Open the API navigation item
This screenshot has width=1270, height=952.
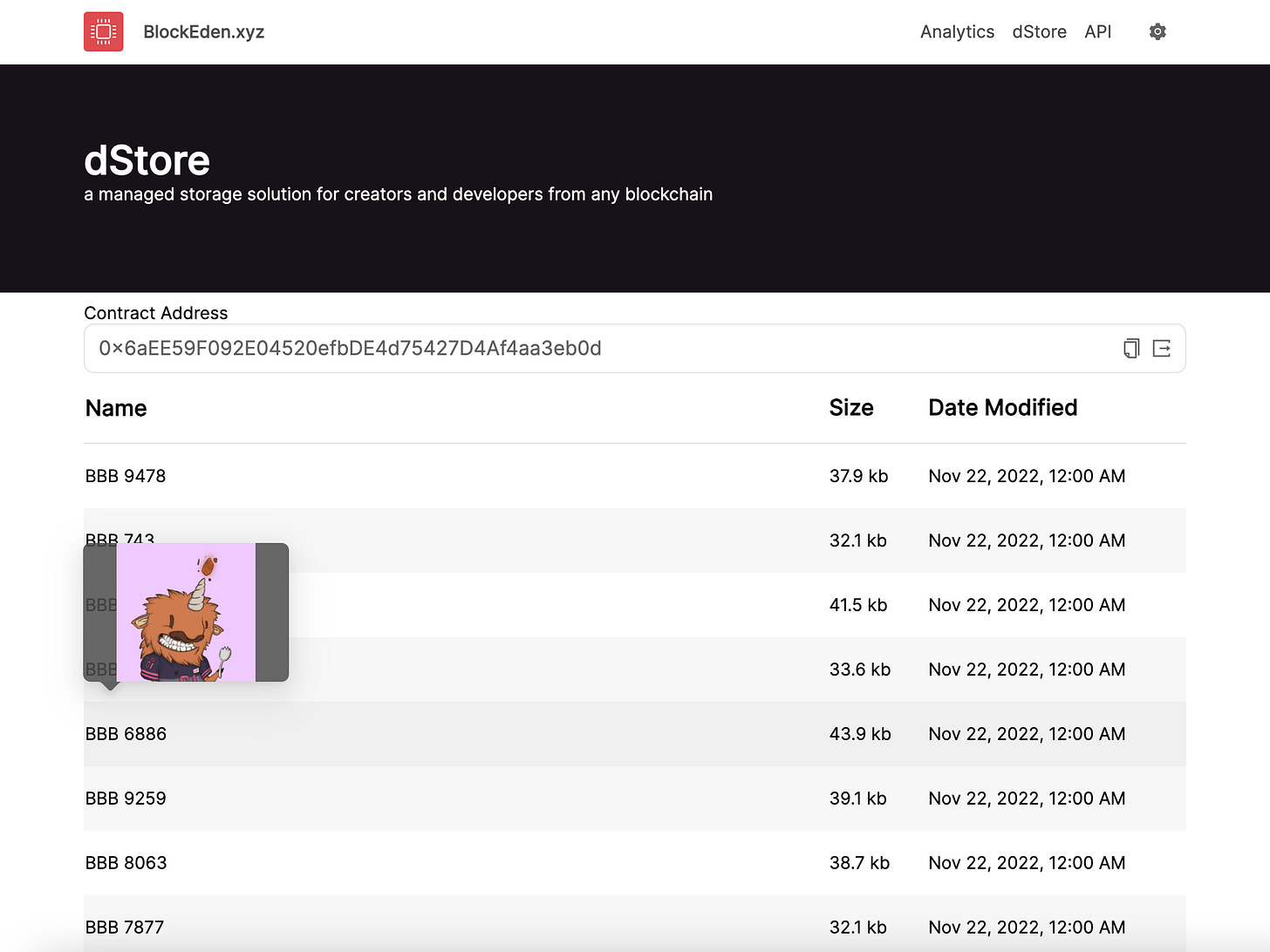coord(1097,32)
